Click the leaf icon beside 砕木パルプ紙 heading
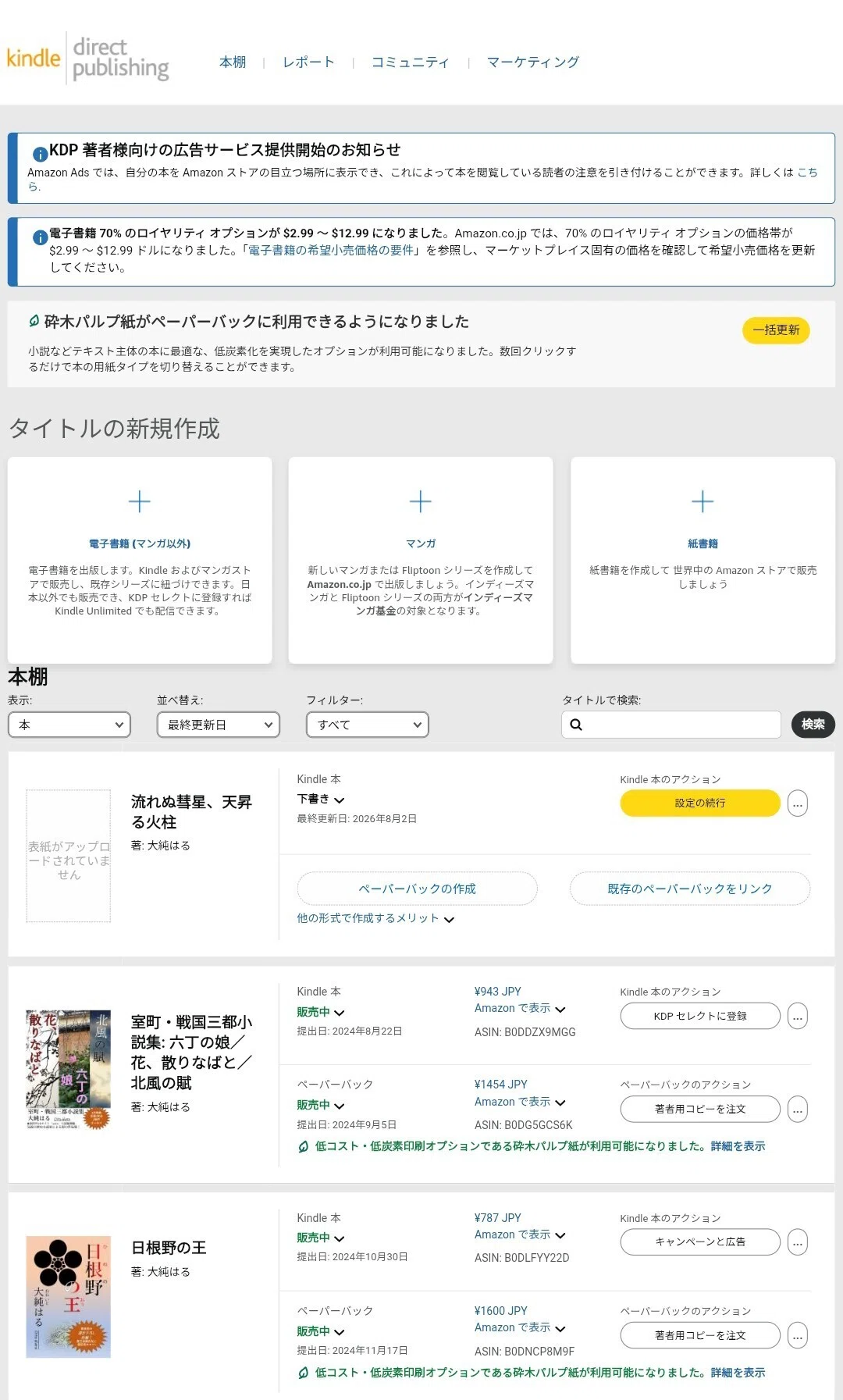Viewport: 843px width, 1400px height. (x=34, y=321)
